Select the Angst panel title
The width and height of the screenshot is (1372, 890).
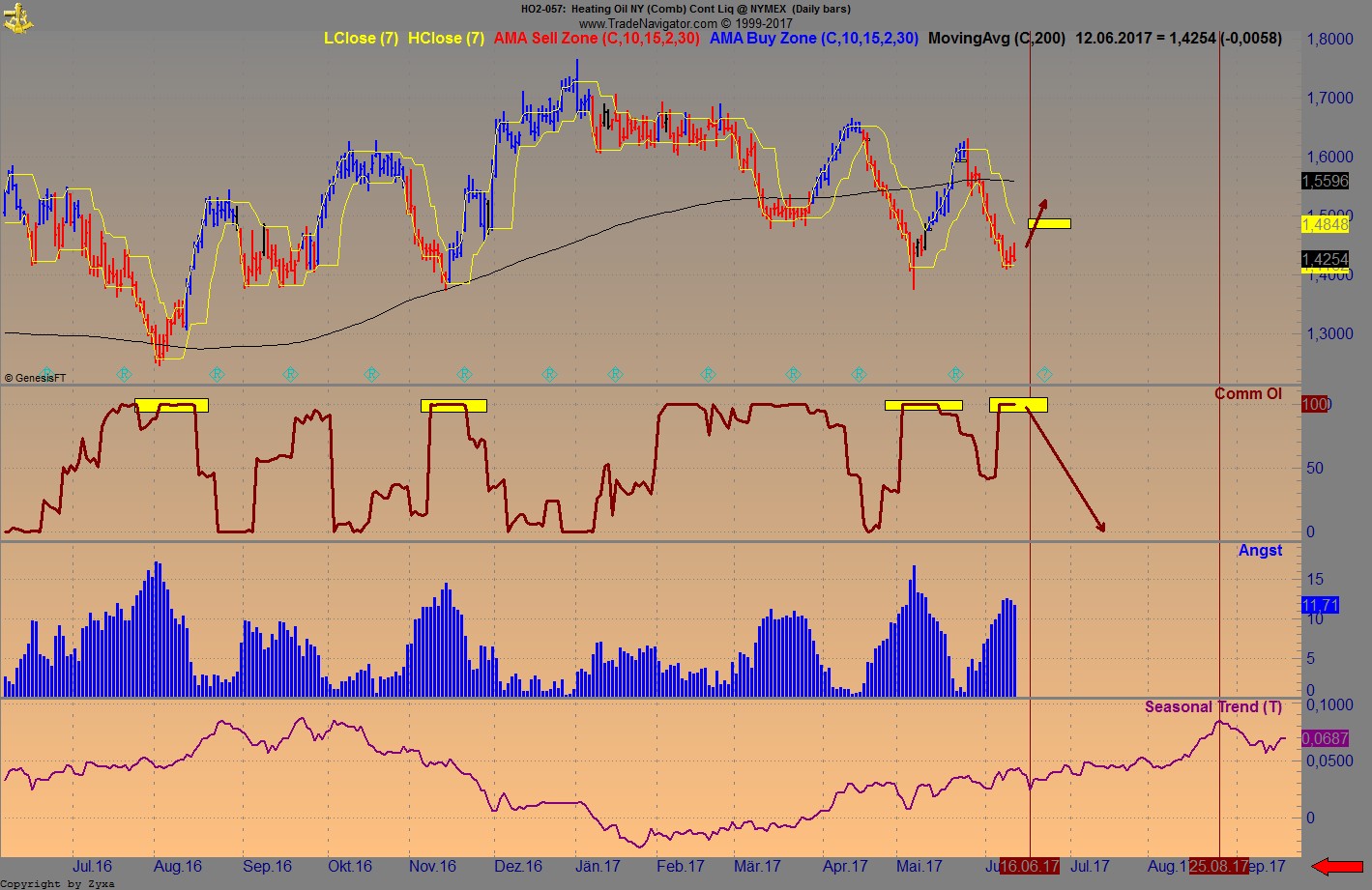pyautogui.click(x=1261, y=550)
